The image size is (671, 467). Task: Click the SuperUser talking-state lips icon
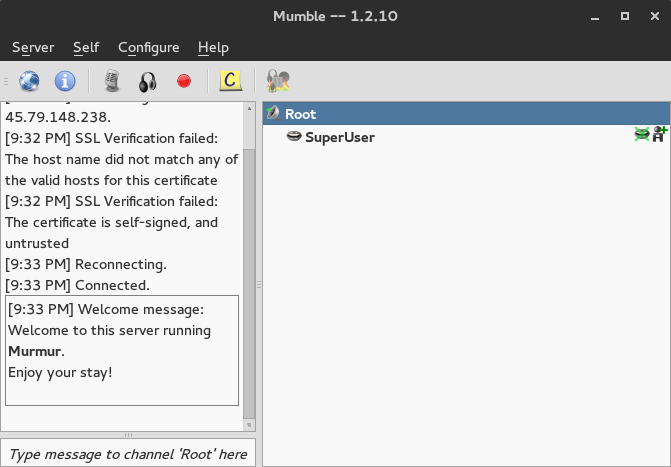click(x=294, y=137)
